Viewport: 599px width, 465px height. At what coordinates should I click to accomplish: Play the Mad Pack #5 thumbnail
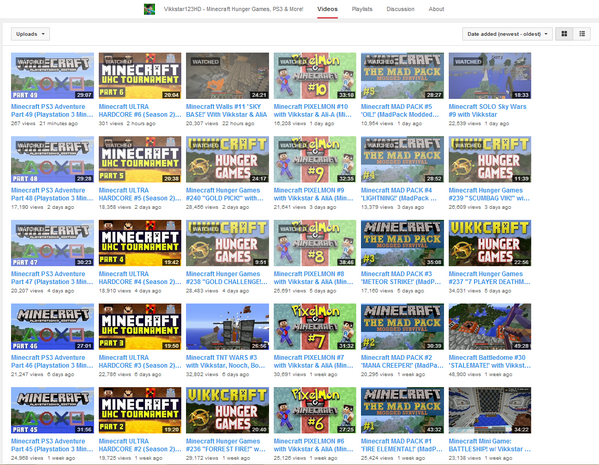pyautogui.click(x=402, y=76)
